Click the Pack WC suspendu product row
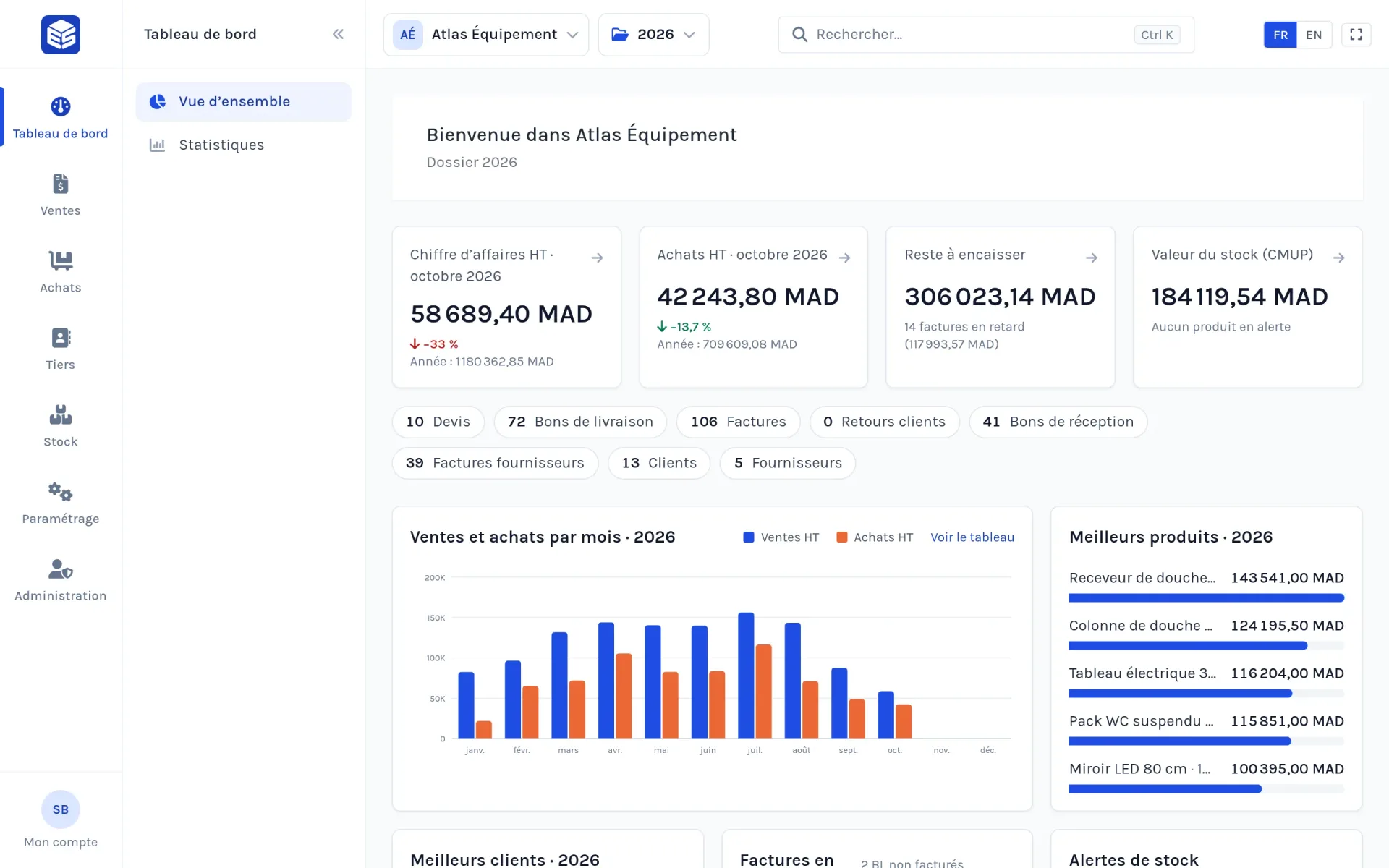This screenshot has width=1389, height=868. click(x=1206, y=730)
